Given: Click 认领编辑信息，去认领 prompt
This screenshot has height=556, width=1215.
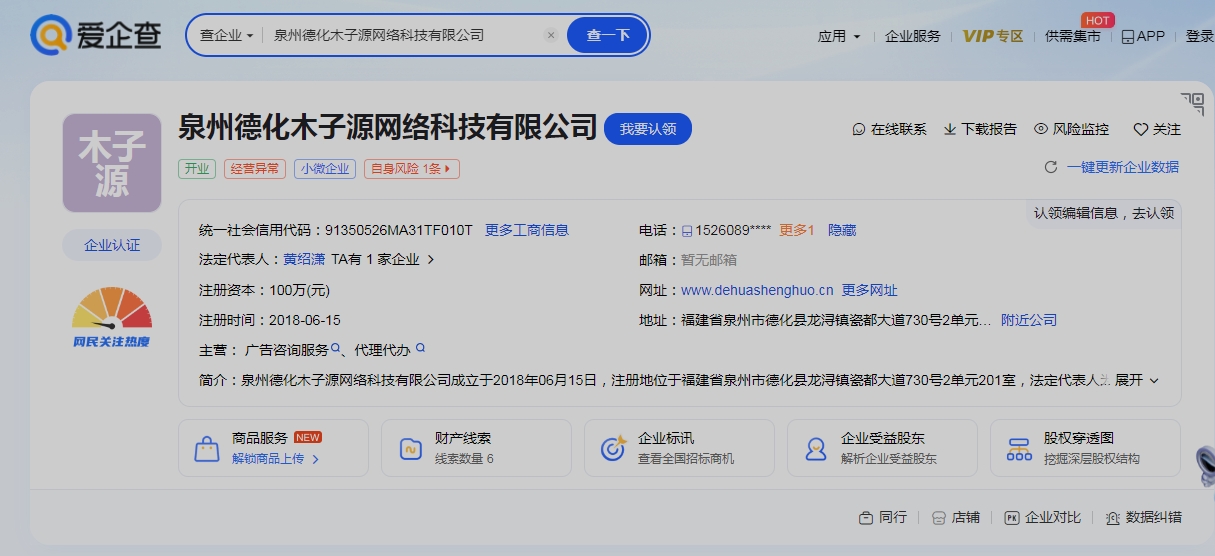Looking at the screenshot, I should [1104, 213].
